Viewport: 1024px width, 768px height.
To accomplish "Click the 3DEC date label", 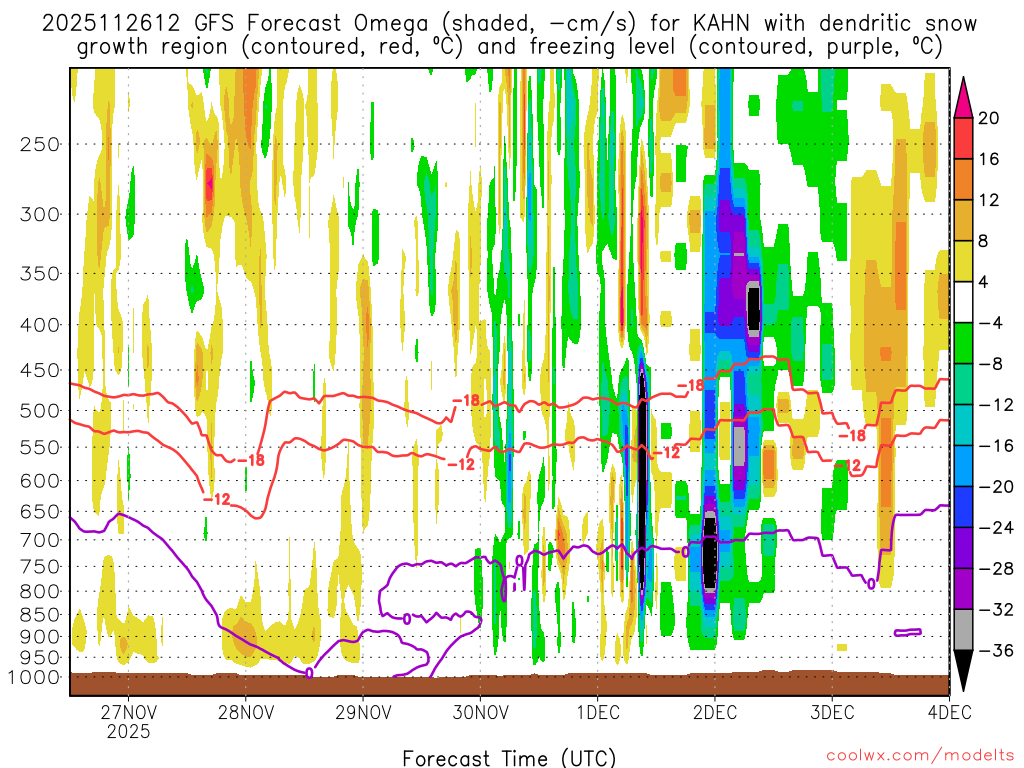I will [832, 711].
